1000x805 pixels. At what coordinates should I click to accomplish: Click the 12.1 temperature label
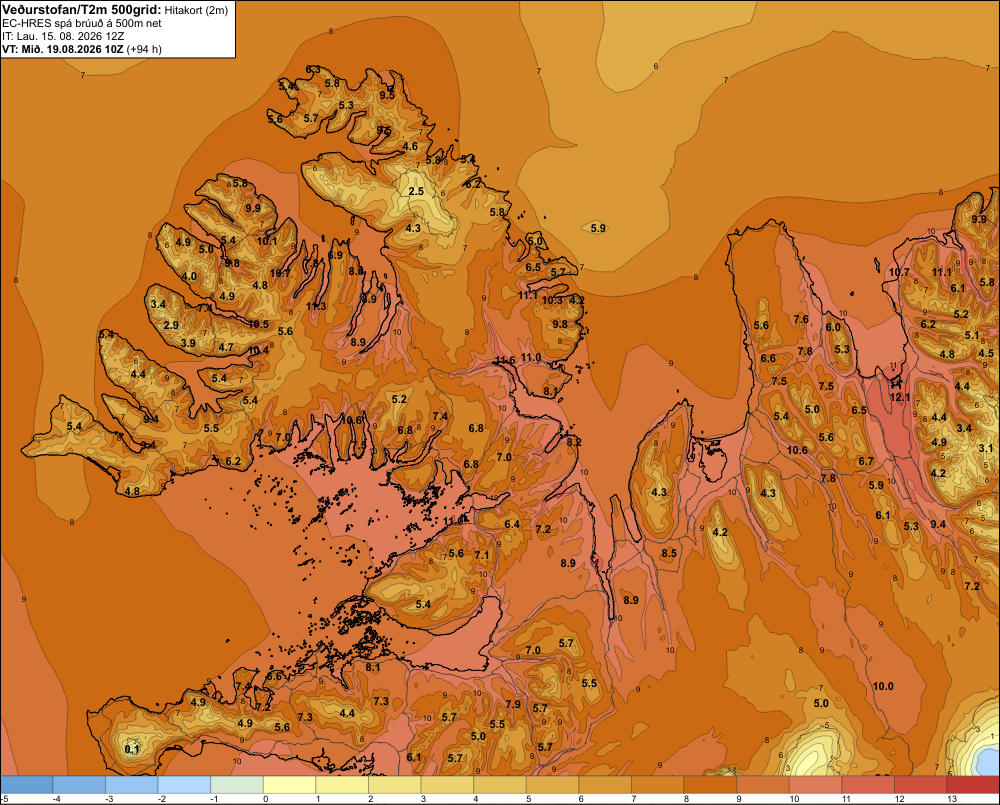(x=900, y=397)
